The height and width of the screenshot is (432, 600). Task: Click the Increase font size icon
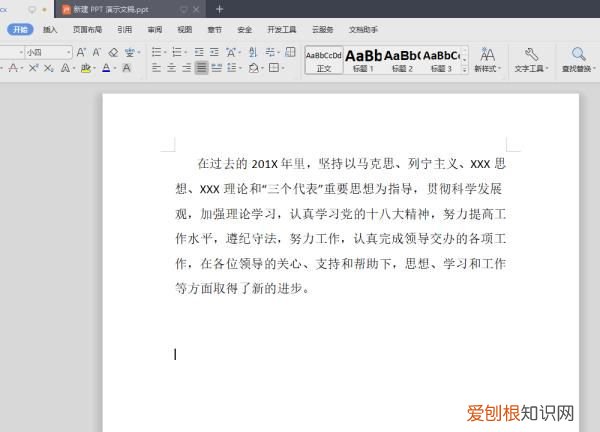click(x=81, y=52)
